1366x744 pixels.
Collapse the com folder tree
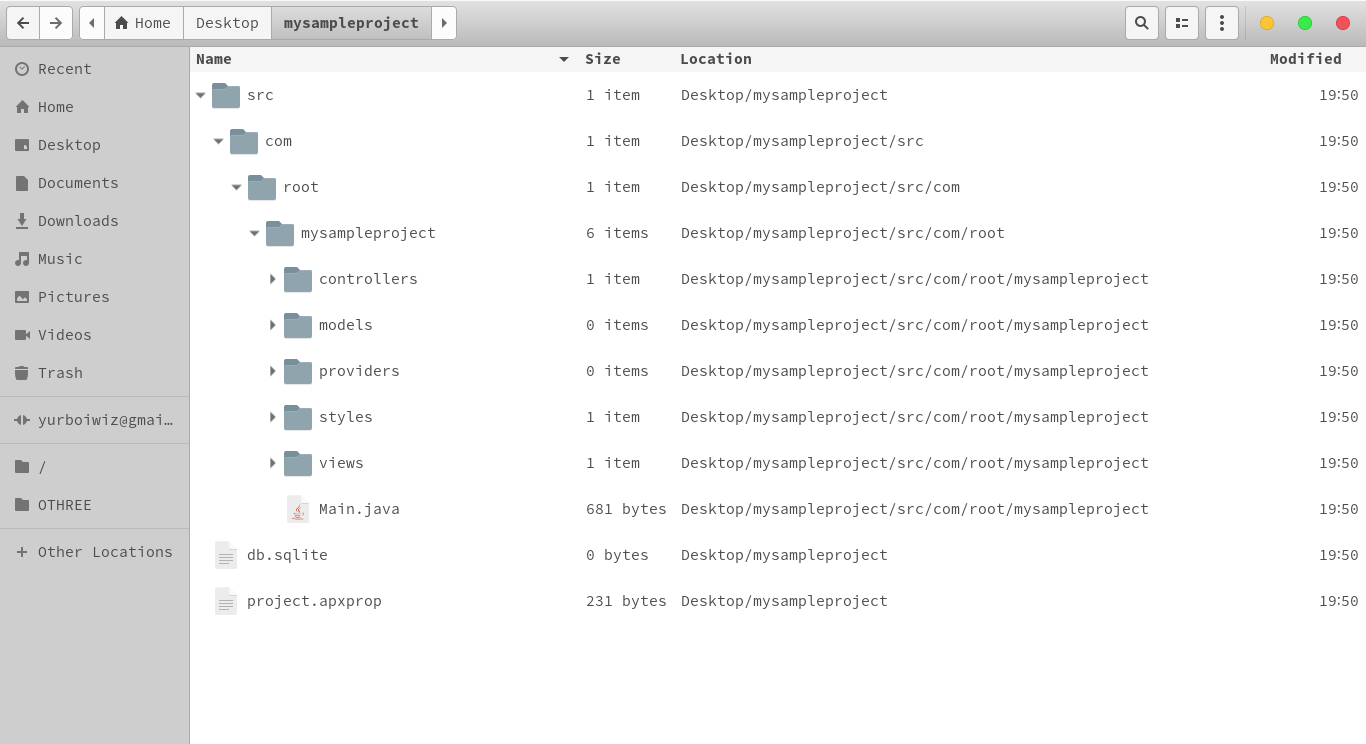point(219,141)
